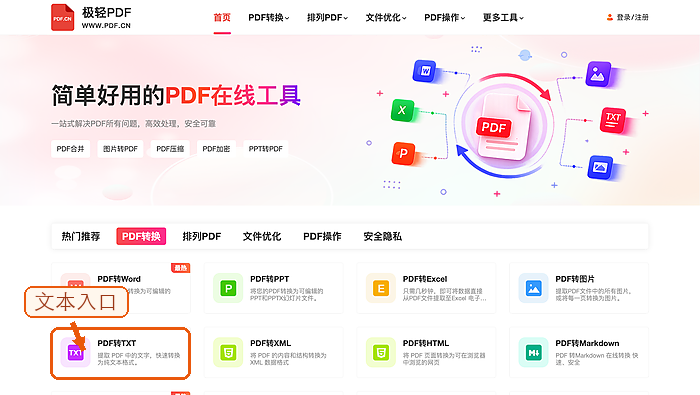Viewport: 700px width, 395px height.
Task: Click the user icon beside 登录/注册
Action: click(610, 17)
